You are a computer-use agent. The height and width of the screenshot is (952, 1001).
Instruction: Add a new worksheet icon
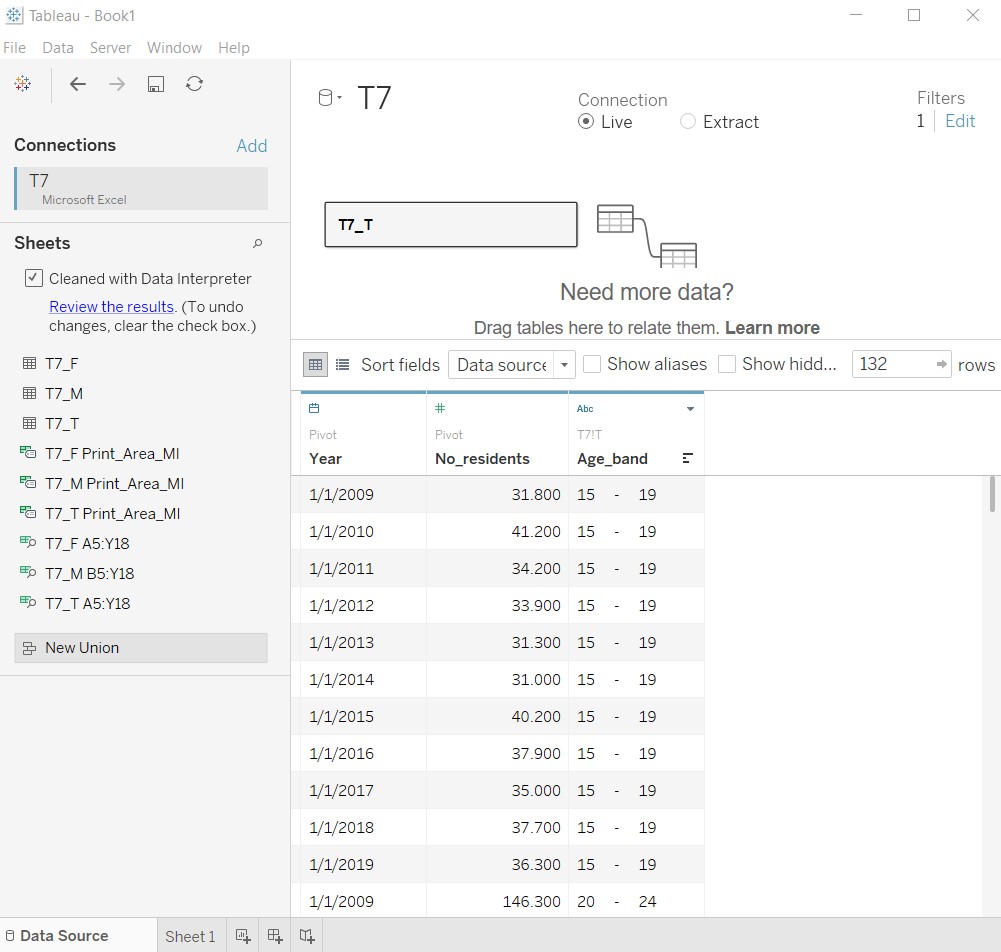243,936
